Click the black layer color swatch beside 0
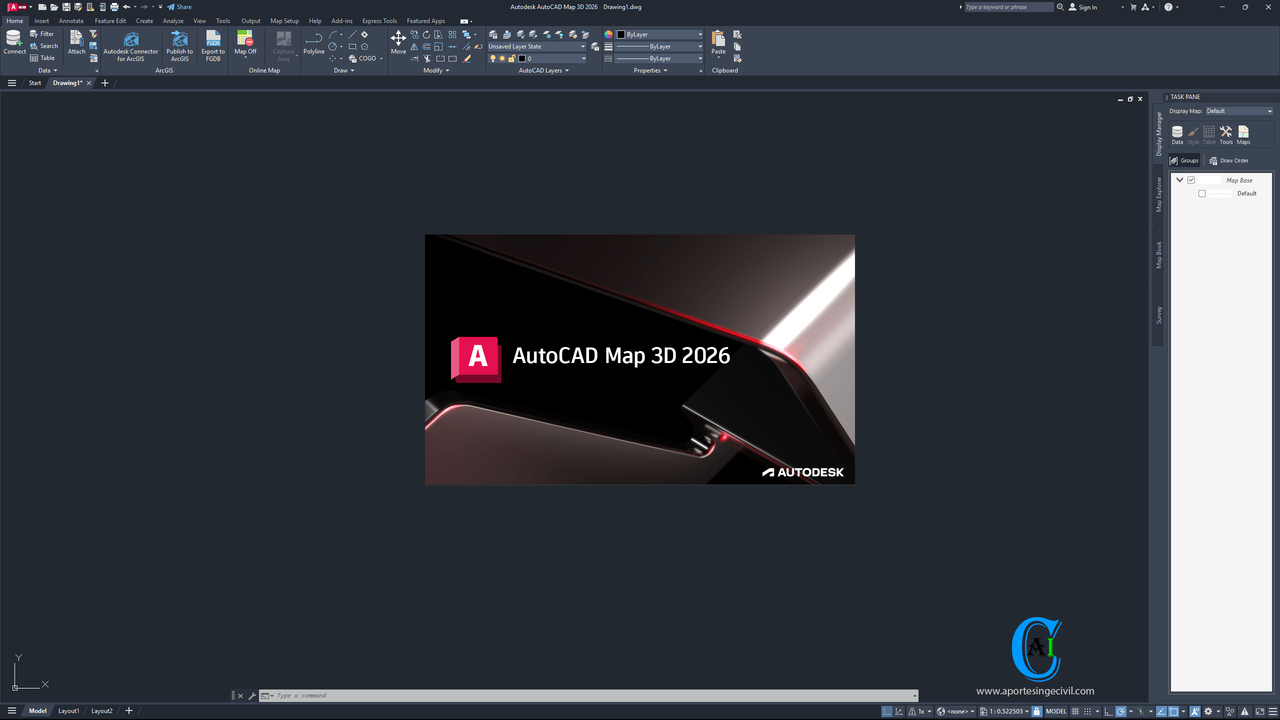Image resolution: width=1280 pixels, height=720 pixels. (x=522, y=58)
